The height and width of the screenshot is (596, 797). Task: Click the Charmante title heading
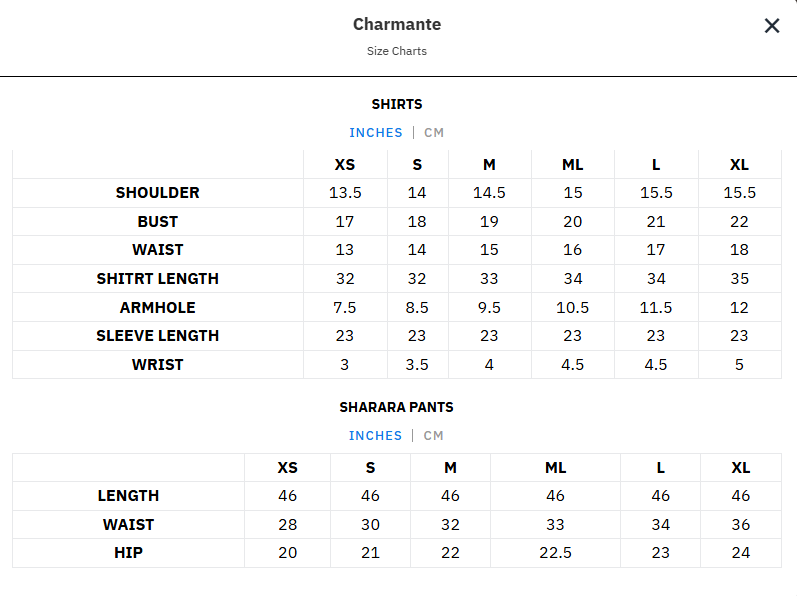(397, 25)
